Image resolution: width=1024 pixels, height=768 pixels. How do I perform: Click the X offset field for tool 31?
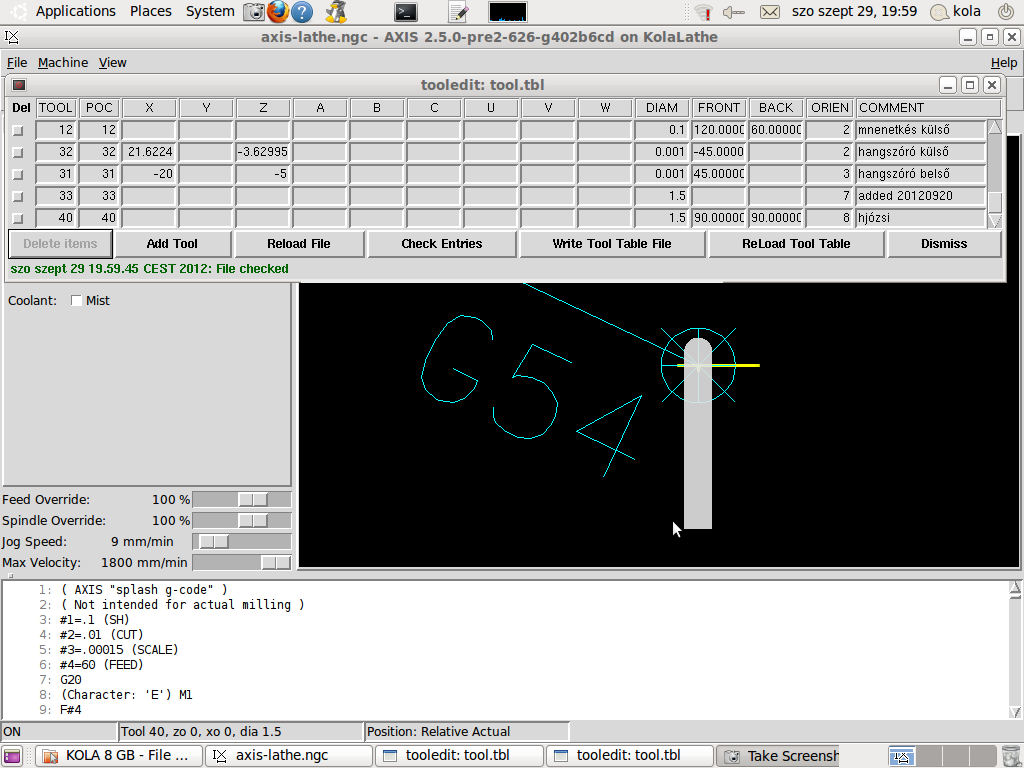click(149, 174)
